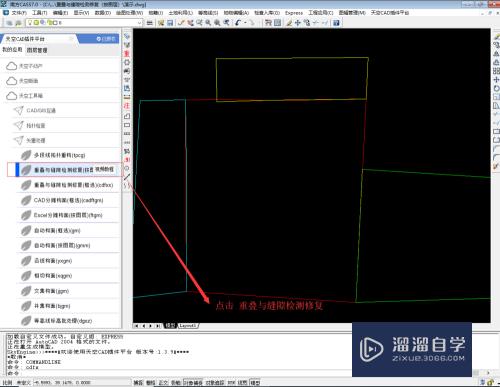Toggle DYN dynamic input in the status bar
Image resolution: width=500 pixels, height=387 pixels.
(x=231, y=383)
